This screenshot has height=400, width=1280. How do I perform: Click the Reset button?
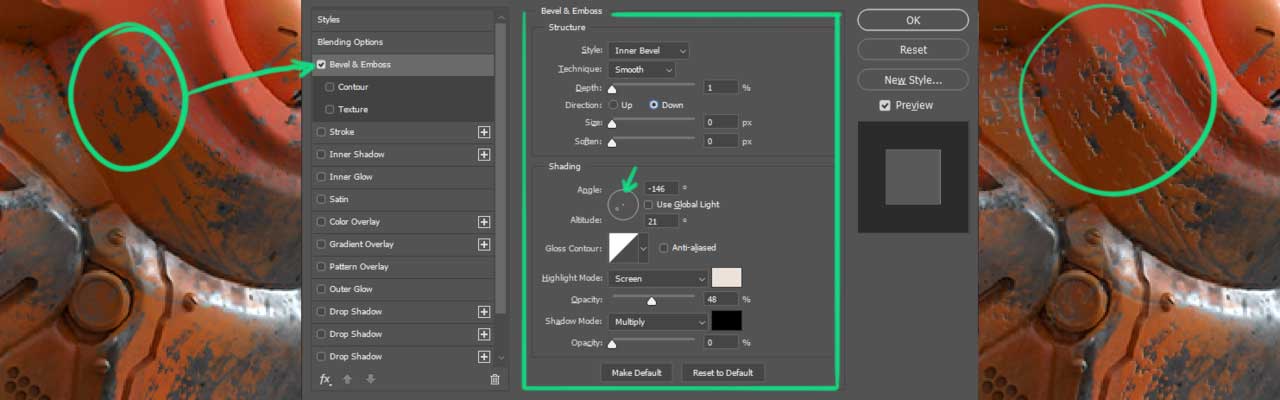point(913,50)
